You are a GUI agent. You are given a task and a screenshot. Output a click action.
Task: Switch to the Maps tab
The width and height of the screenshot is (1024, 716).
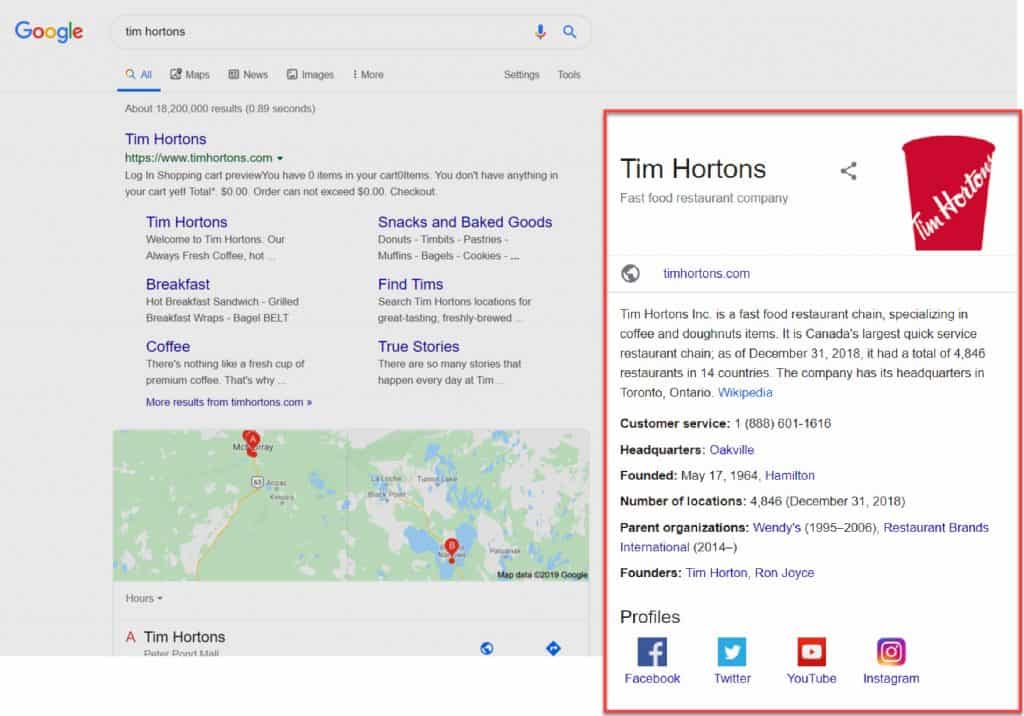pos(190,74)
